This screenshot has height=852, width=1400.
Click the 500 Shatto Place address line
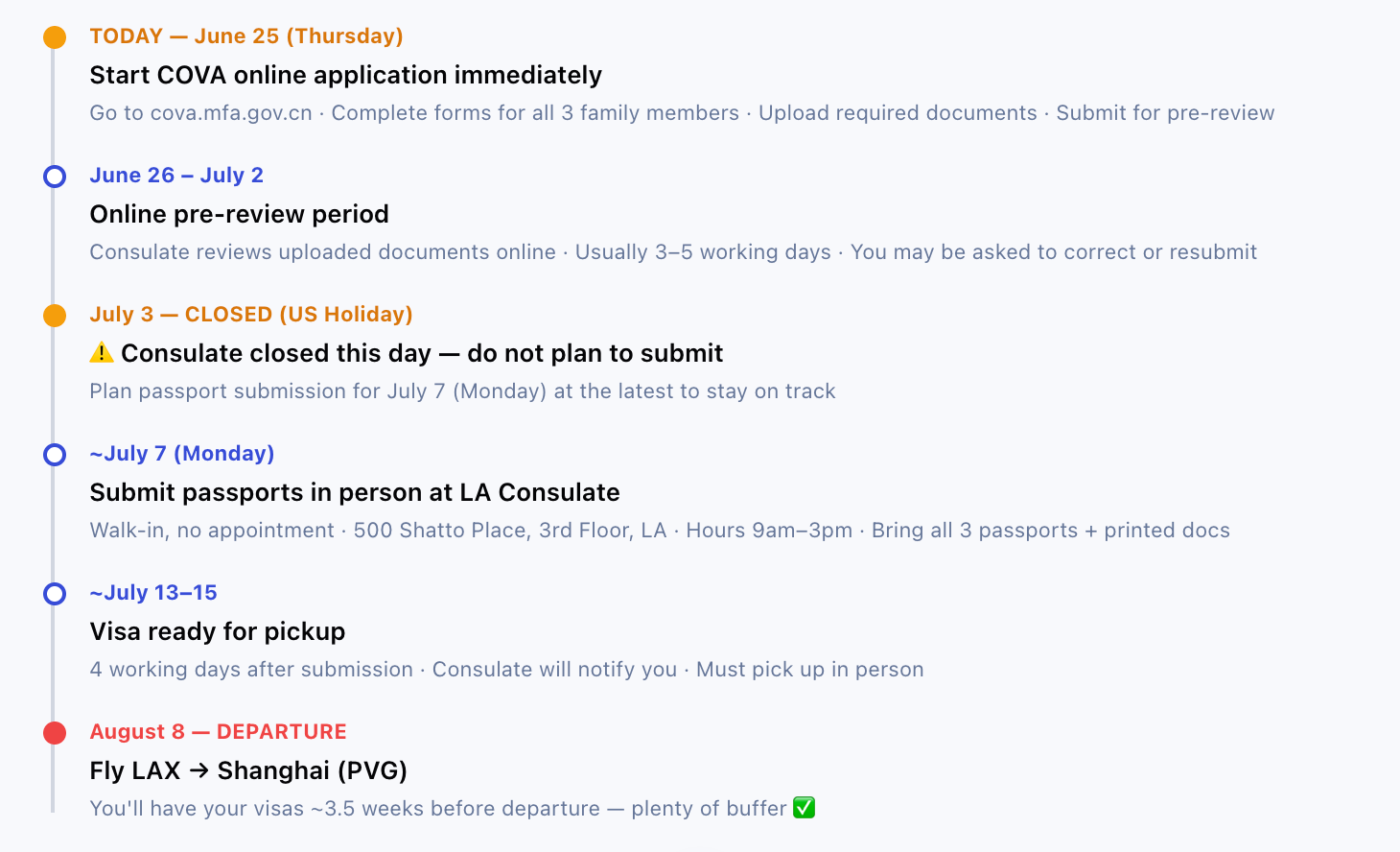(x=660, y=531)
